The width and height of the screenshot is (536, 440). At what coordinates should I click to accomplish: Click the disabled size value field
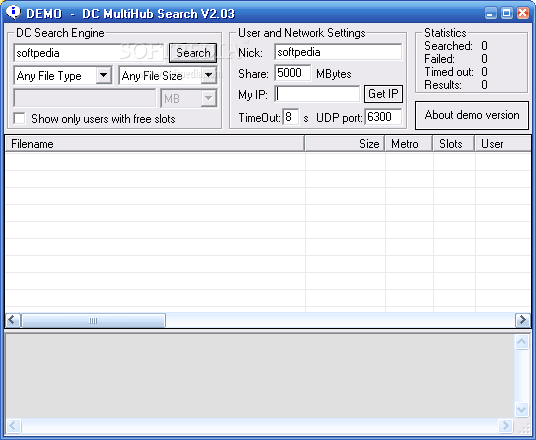(x=85, y=98)
